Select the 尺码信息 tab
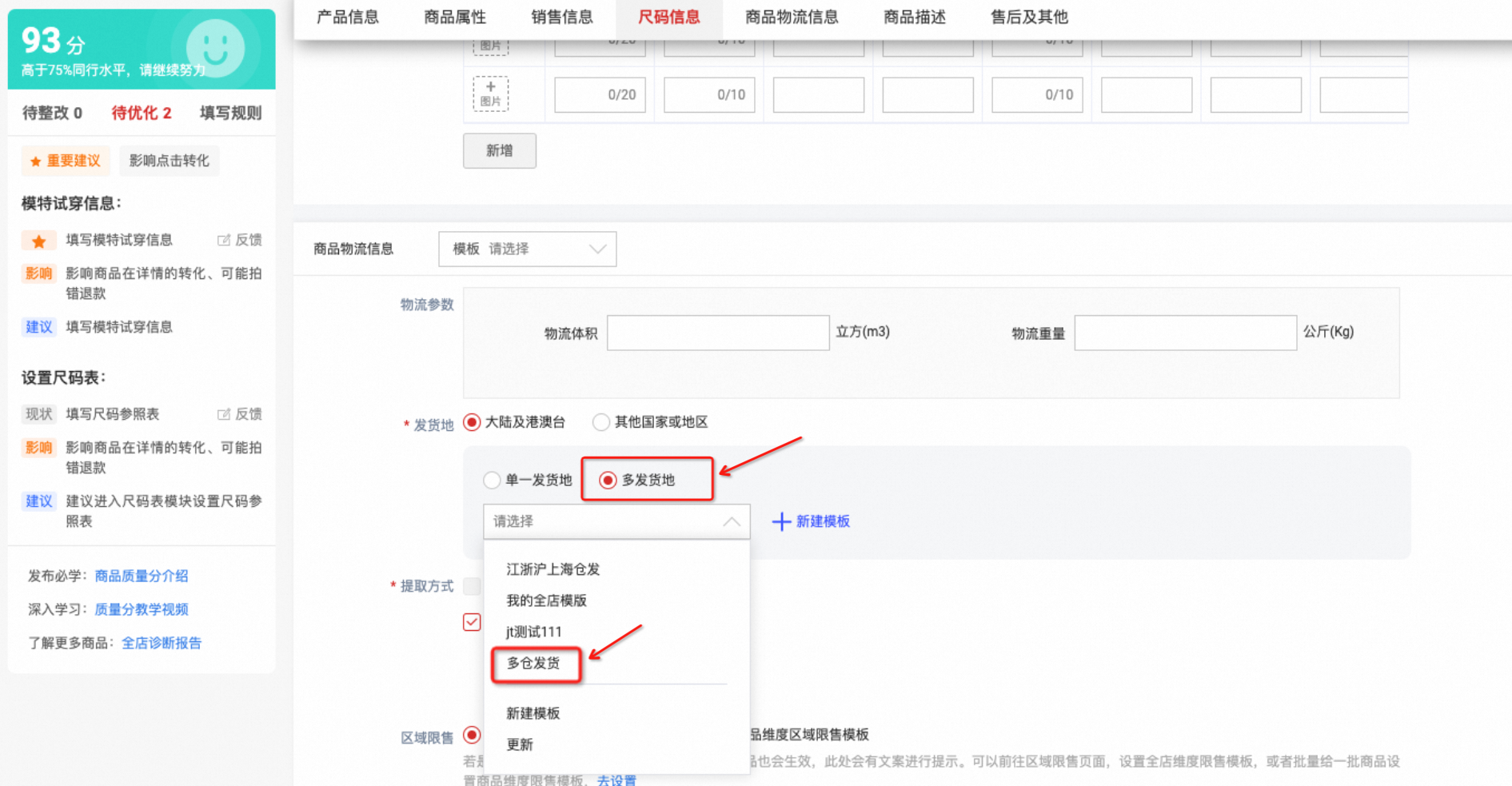Screen dimensions: 1512x786 coord(669,17)
